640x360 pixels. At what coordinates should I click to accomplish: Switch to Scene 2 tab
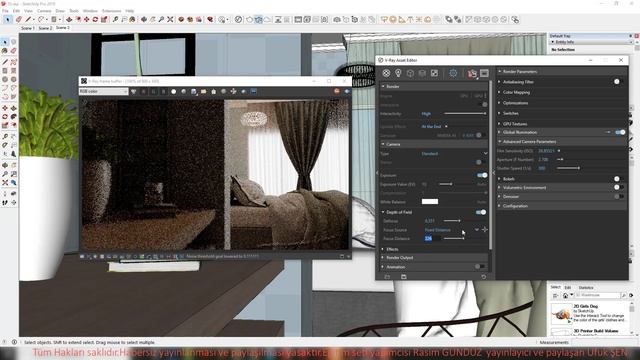45,28
